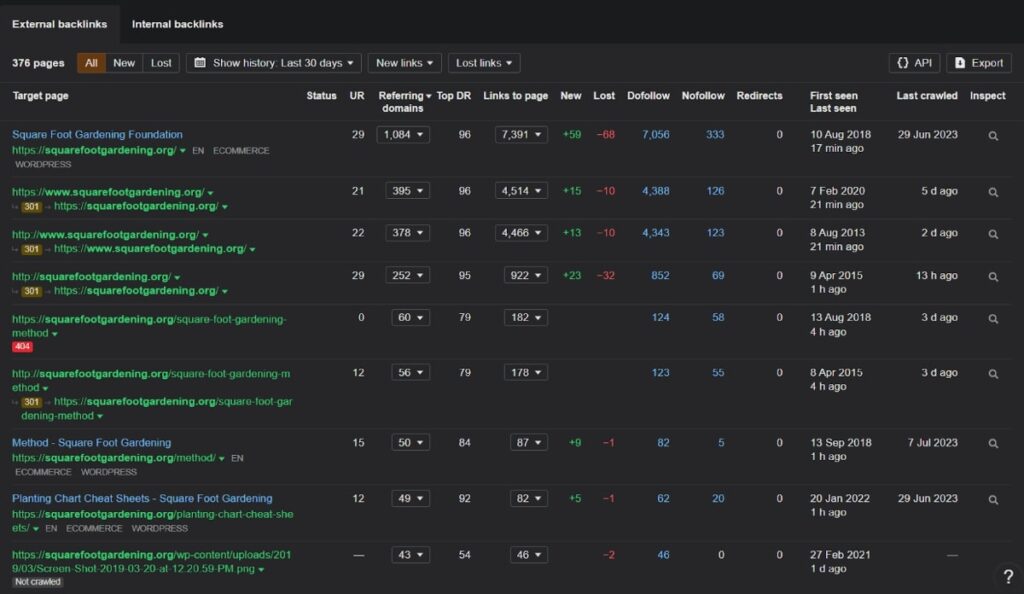Open the 7,056 dofollow links count

pyautogui.click(x=656, y=134)
